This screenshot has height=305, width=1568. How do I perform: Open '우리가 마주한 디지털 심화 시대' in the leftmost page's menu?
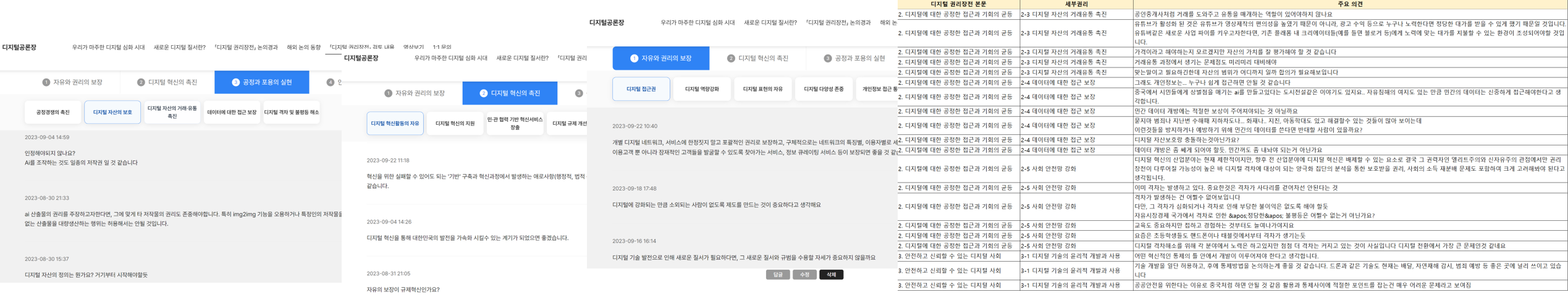[108, 47]
